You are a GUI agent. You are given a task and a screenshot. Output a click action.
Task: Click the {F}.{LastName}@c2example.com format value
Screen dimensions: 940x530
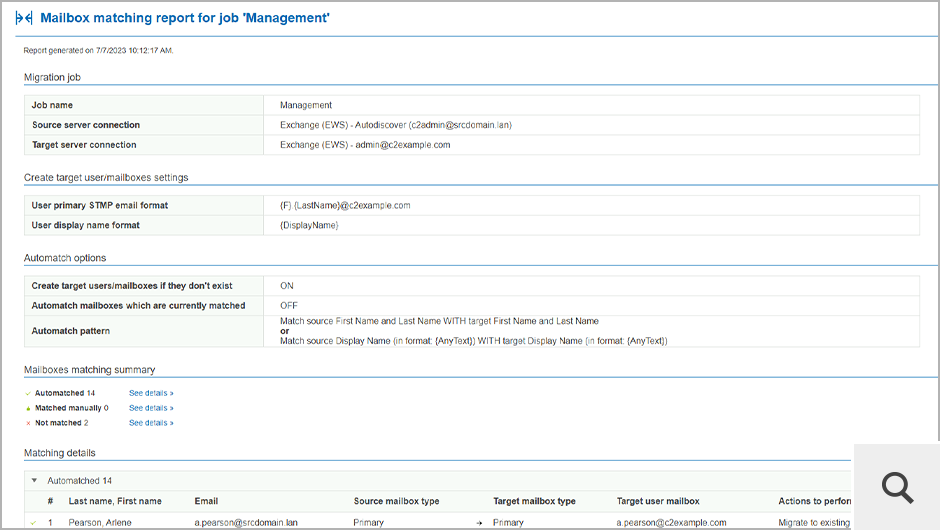click(345, 205)
